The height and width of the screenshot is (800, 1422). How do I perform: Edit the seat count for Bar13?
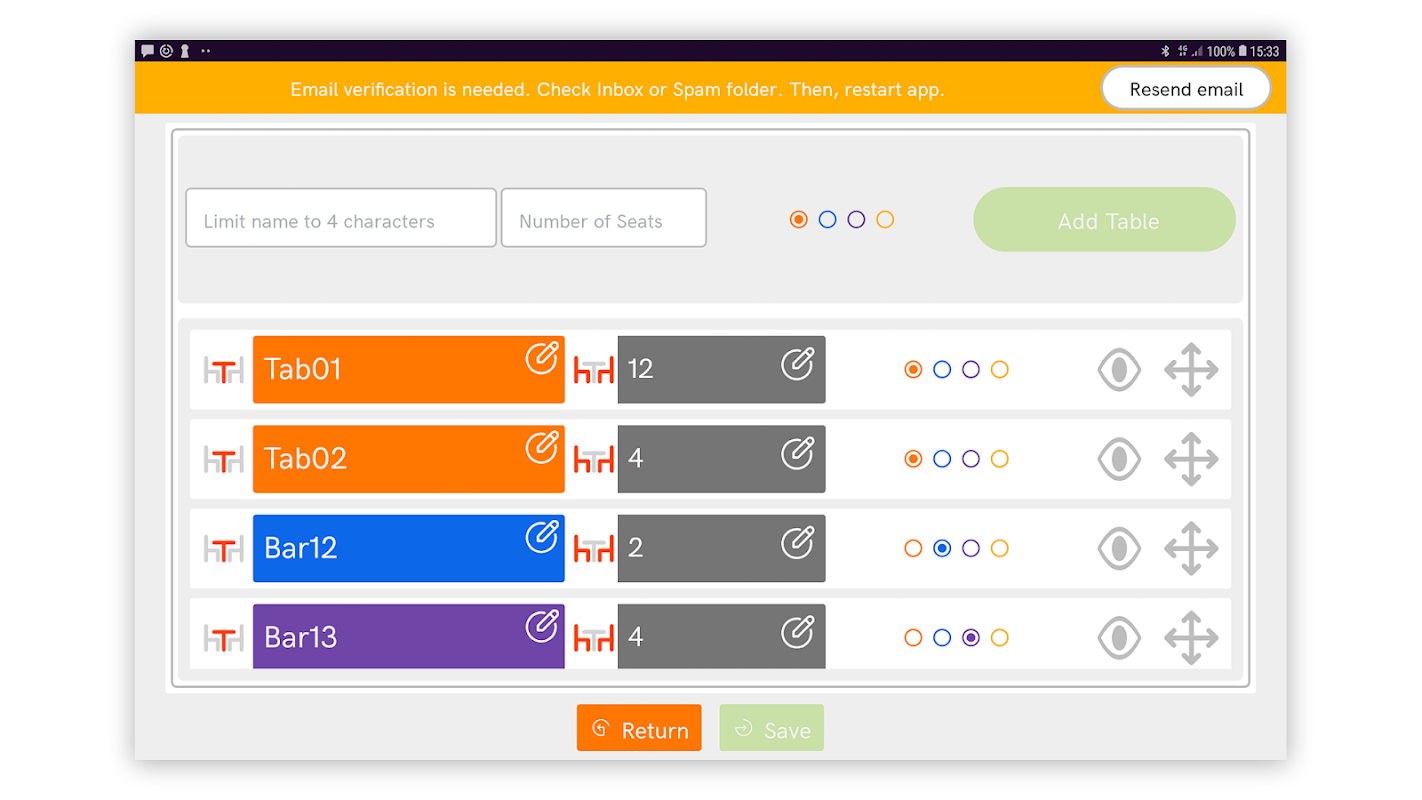(797, 632)
